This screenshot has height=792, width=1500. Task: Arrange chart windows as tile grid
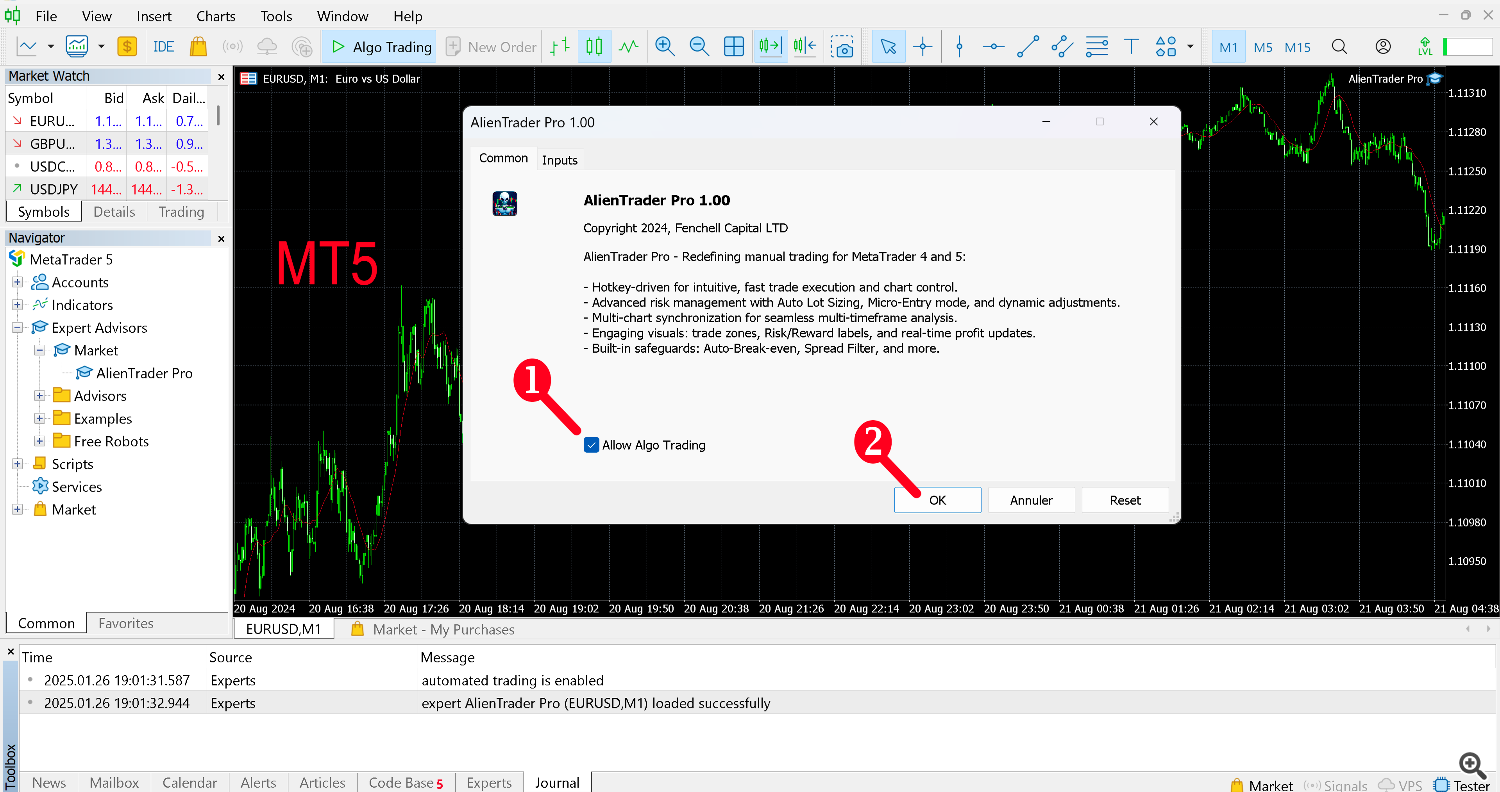pyautogui.click(x=734, y=46)
